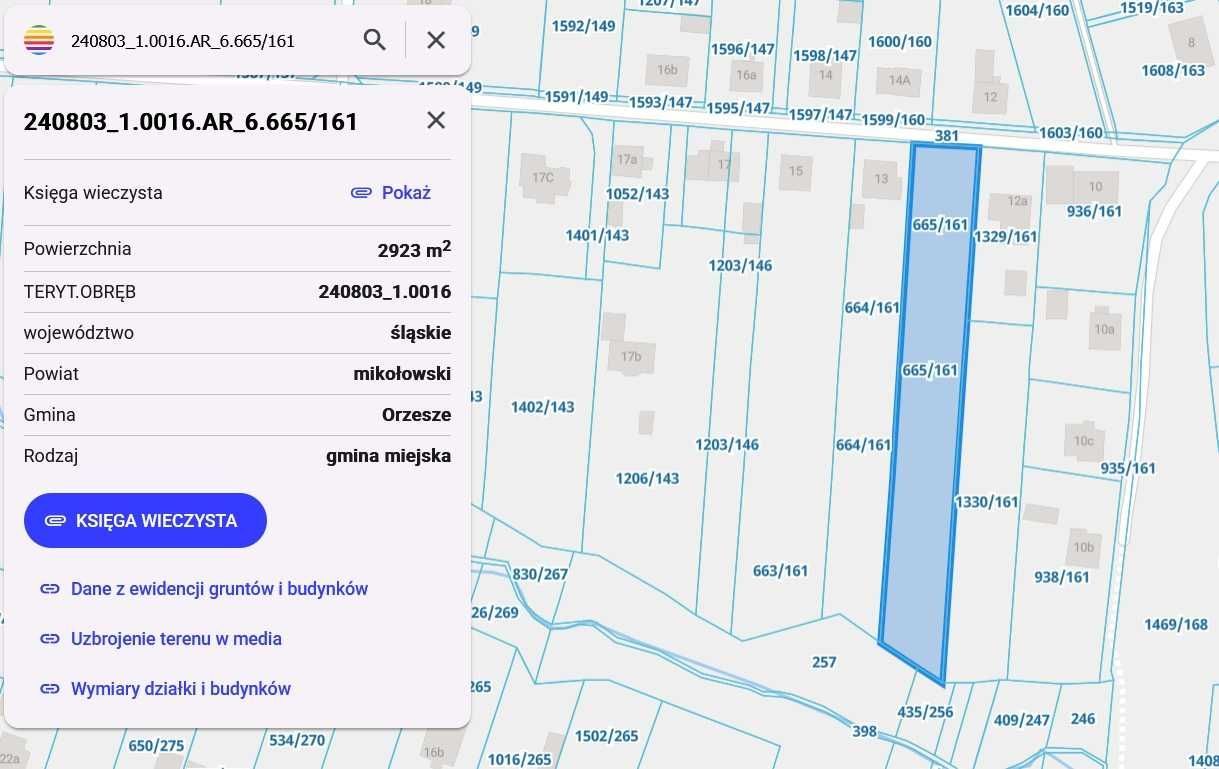1219x769 pixels.
Task: Select parcel 935/161 on the map
Action: pyautogui.click(x=1128, y=468)
